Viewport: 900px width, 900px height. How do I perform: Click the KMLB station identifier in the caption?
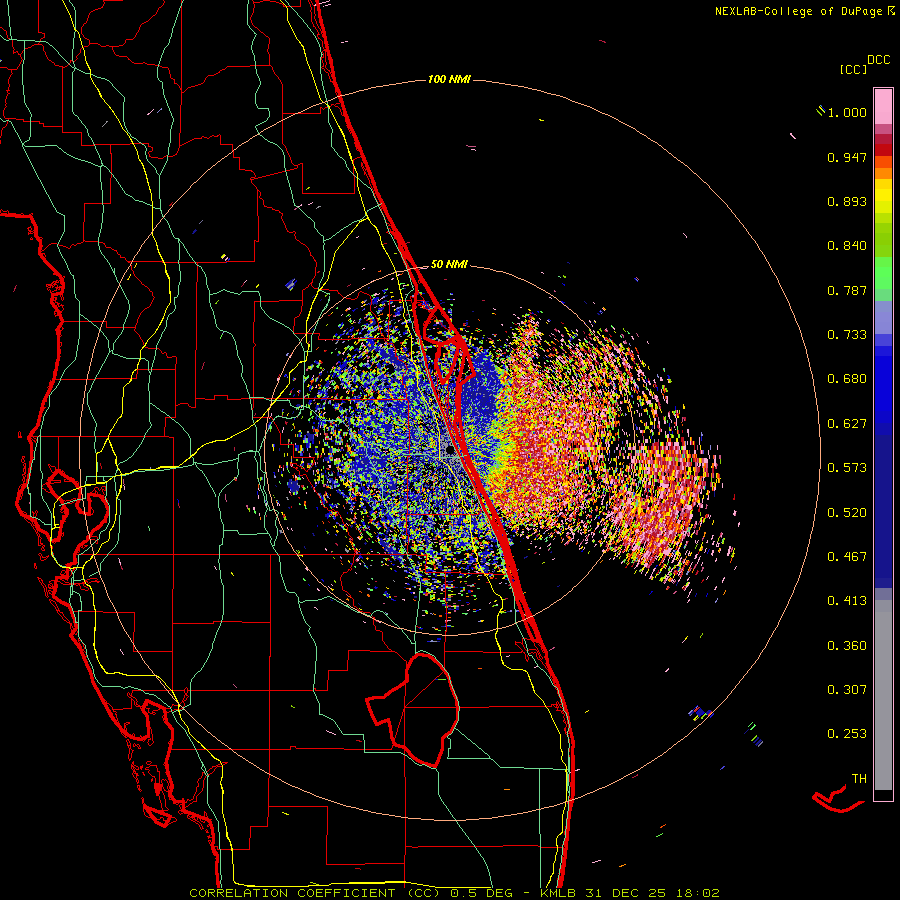[x=560, y=893]
